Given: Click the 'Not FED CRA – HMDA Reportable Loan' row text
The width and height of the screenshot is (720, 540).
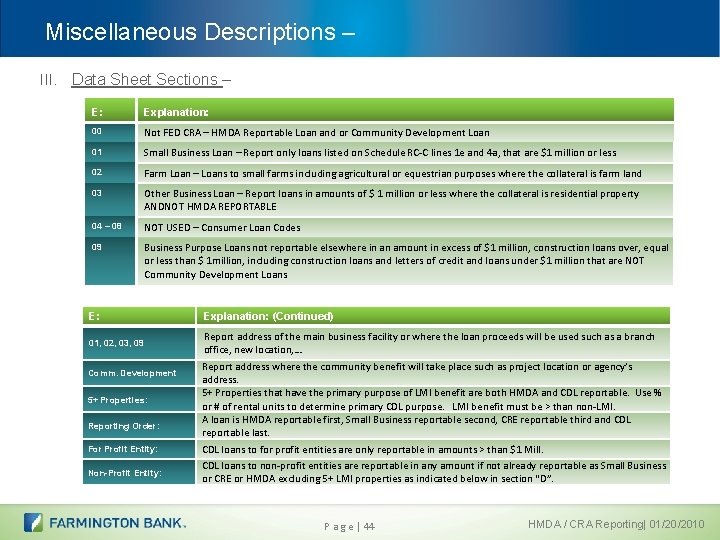Looking at the screenshot, I should point(316,133).
